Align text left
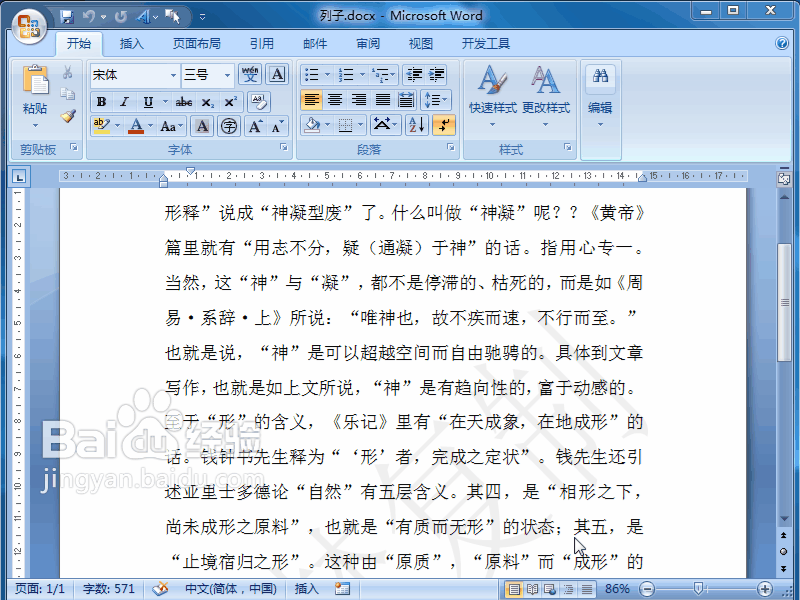The width and height of the screenshot is (800, 600). click(x=311, y=100)
